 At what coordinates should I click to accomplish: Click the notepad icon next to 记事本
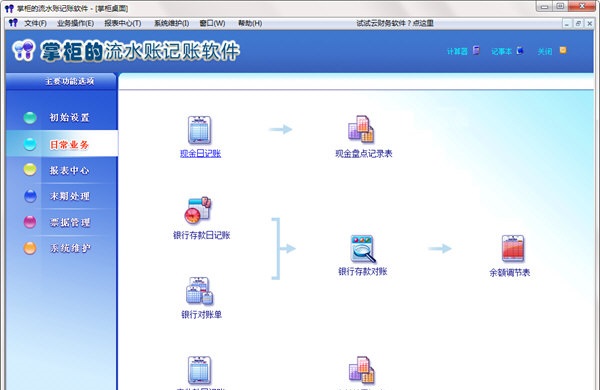[x=520, y=51]
